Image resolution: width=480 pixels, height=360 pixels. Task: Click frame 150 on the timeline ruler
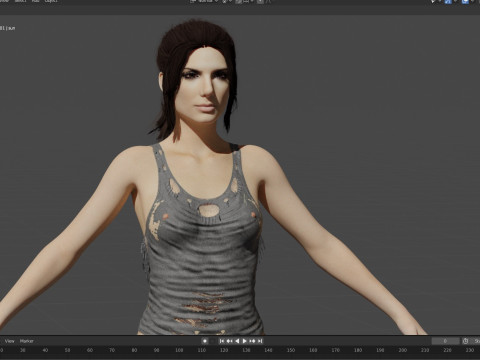click(291, 350)
